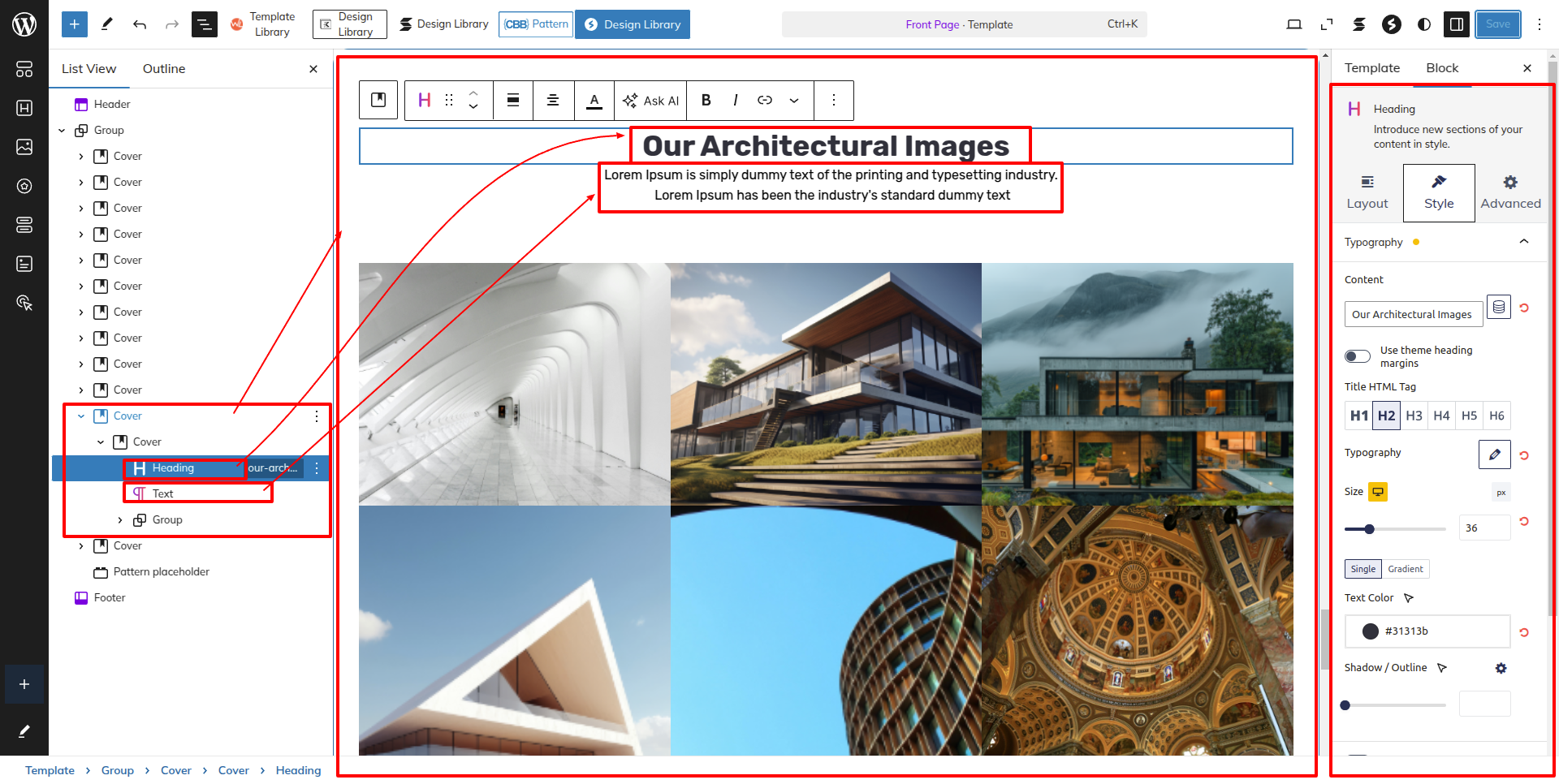Click the Bold formatting icon
This screenshot has width=1559, height=784.
coord(706,100)
